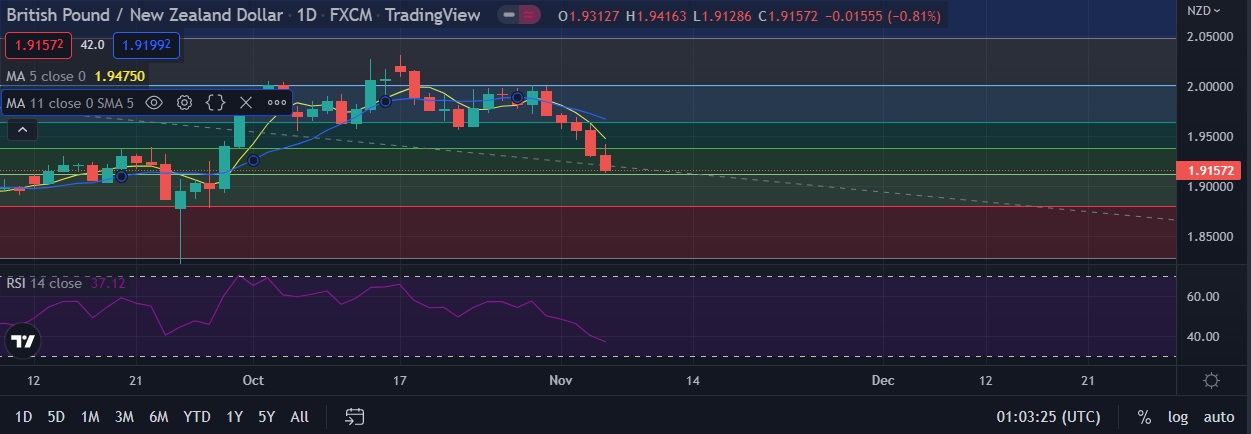Select the RSI 14 close indicator legend

[44, 283]
